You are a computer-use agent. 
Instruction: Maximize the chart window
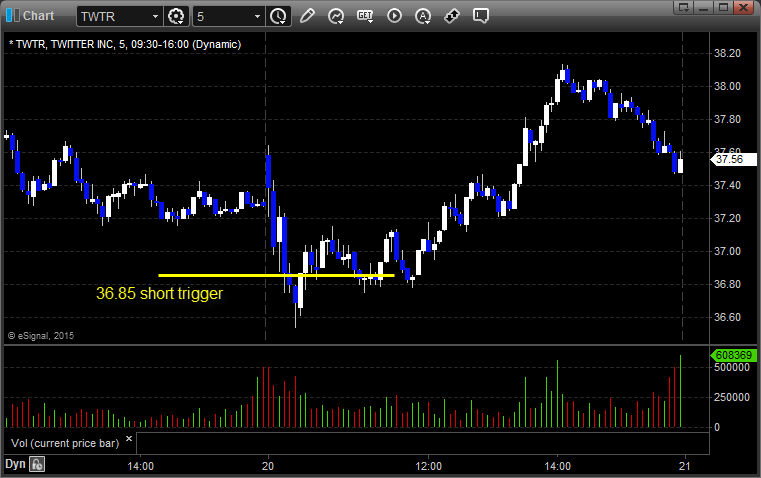[x=723, y=7]
